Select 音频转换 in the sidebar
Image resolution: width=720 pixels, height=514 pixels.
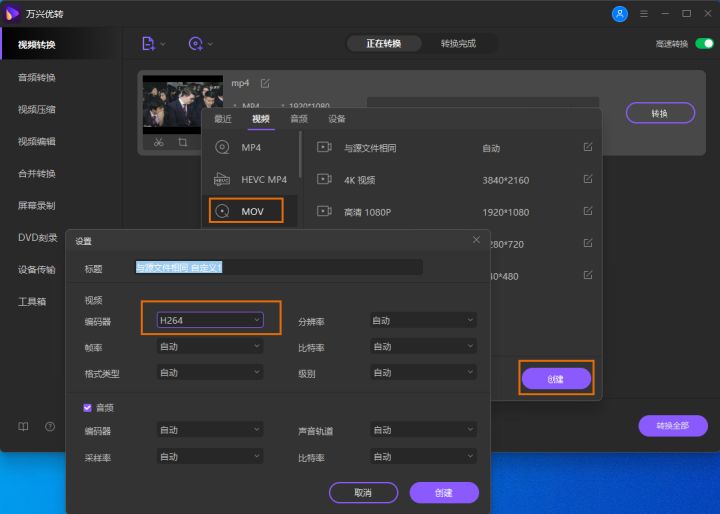point(37,77)
